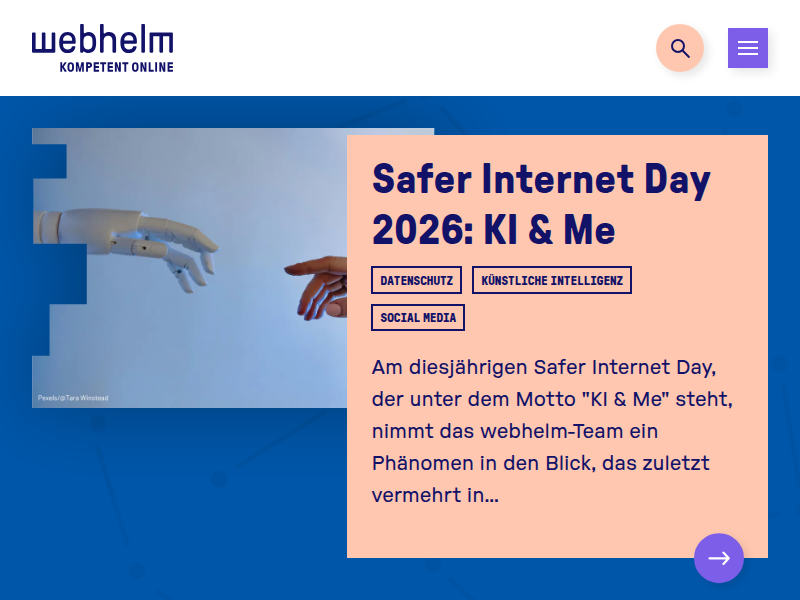Viewport: 800px width, 600px height.
Task: Select the Datenschutz tag
Action: (x=417, y=280)
